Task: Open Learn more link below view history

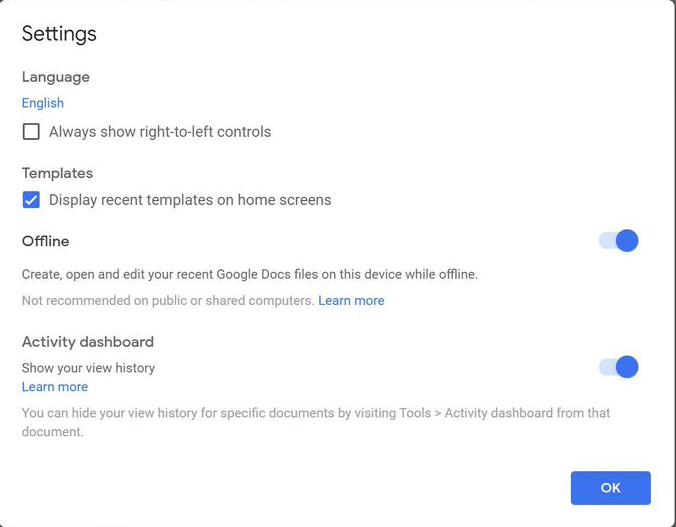Action: [x=55, y=387]
